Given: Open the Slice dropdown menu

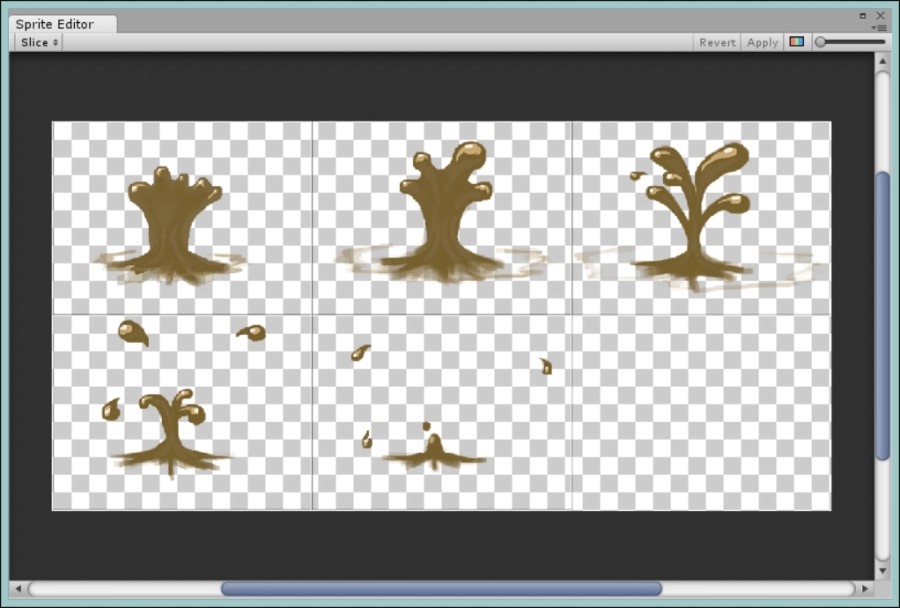Looking at the screenshot, I should (39, 42).
